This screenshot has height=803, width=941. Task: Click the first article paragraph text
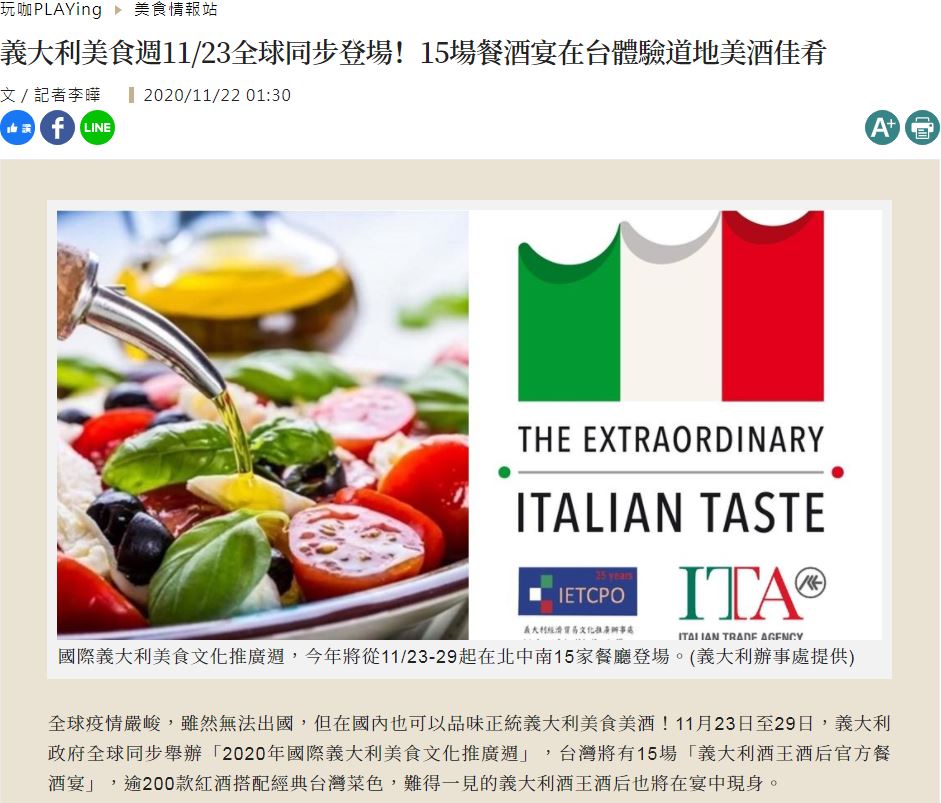pyautogui.click(x=469, y=753)
